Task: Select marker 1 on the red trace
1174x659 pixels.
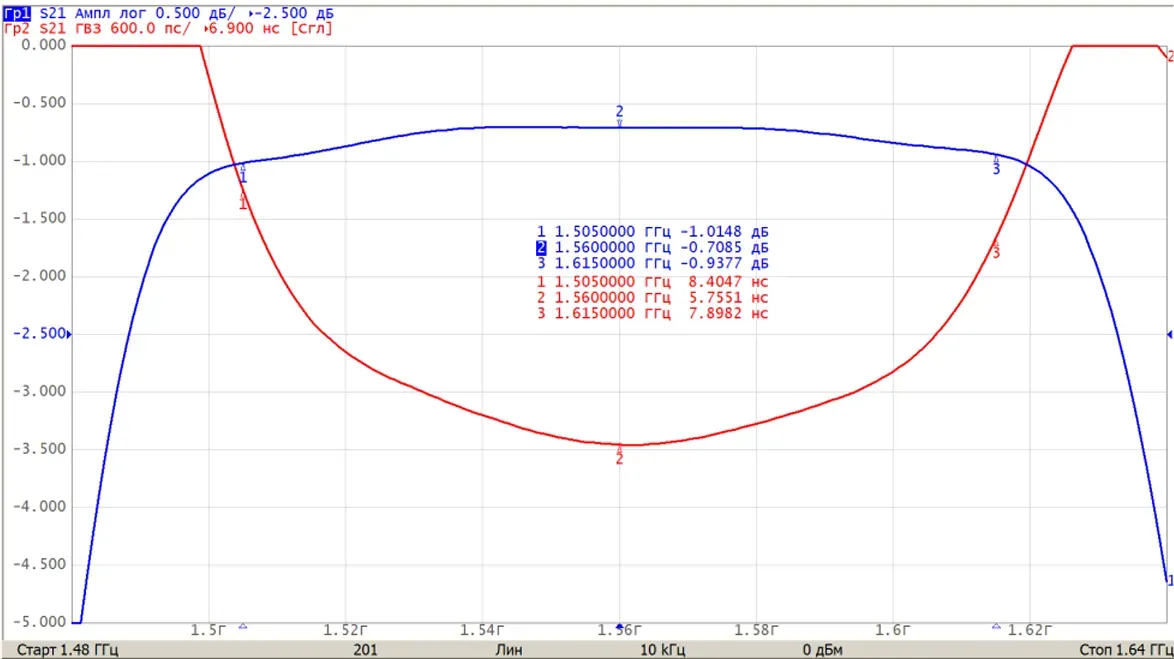Action: (243, 201)
